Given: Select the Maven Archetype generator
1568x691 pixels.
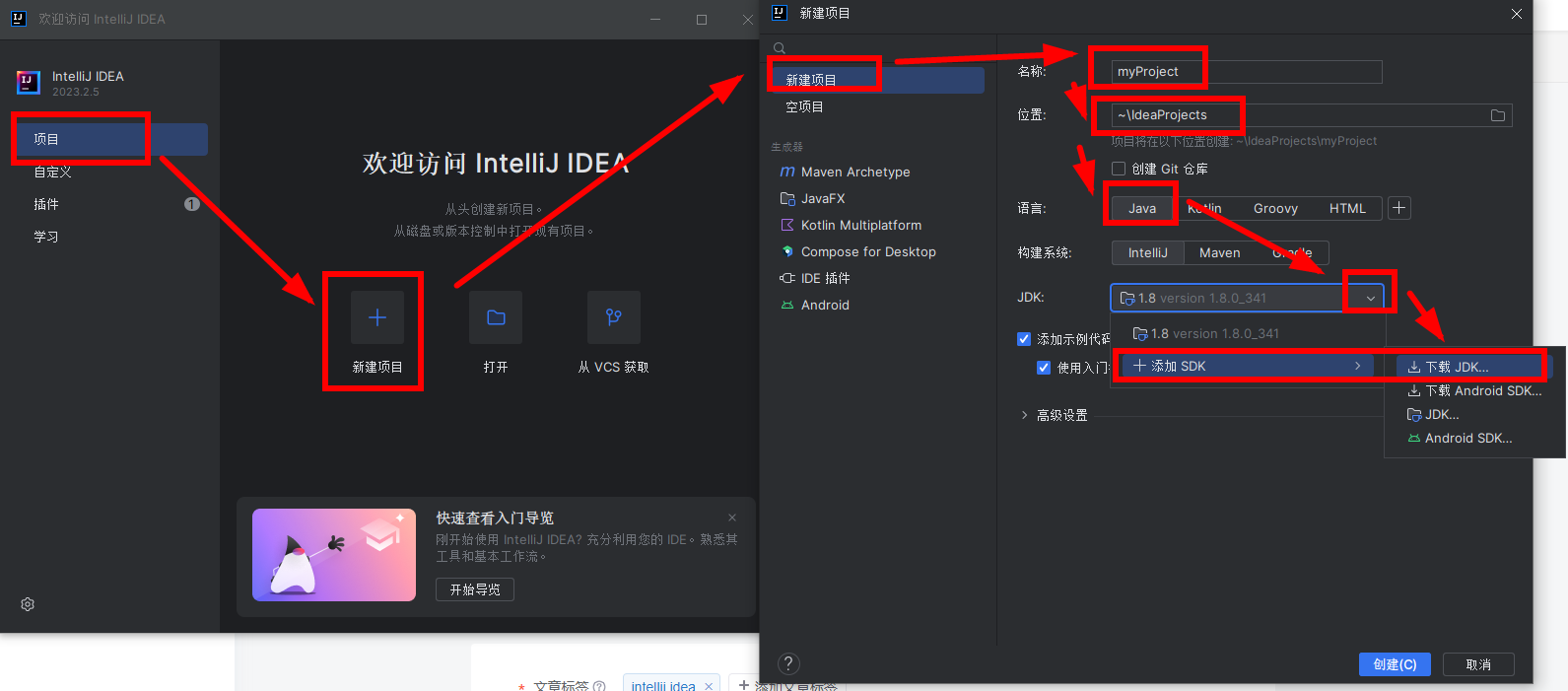Looking at the screenshot, I should [x=854, y=172].
